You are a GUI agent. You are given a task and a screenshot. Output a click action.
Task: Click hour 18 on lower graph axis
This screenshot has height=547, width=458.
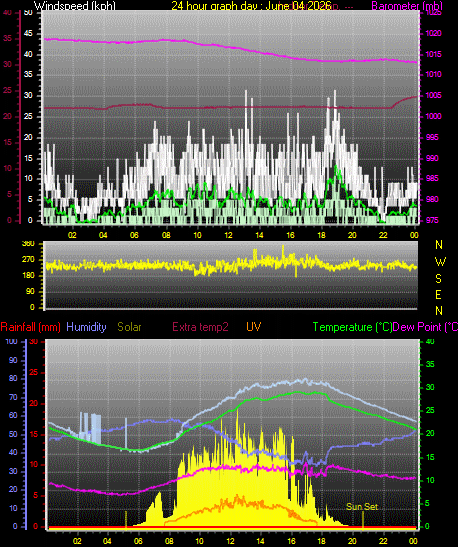[x=321, y=541]
